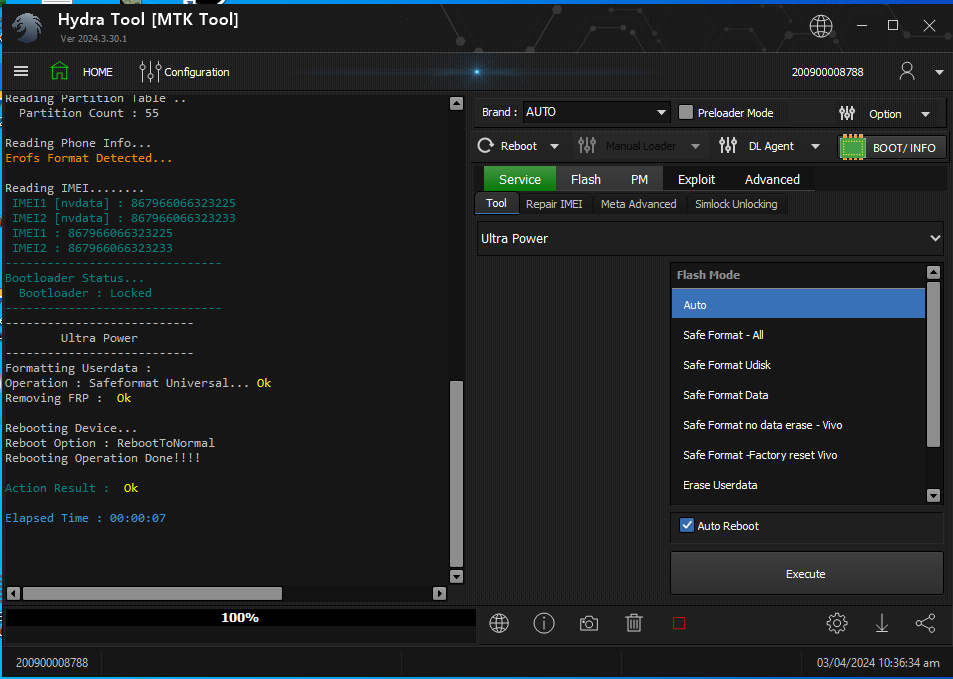This screenshot has width=953, height=679.
Task: Click log panel scroll up arrow
Action: point(456,103)
